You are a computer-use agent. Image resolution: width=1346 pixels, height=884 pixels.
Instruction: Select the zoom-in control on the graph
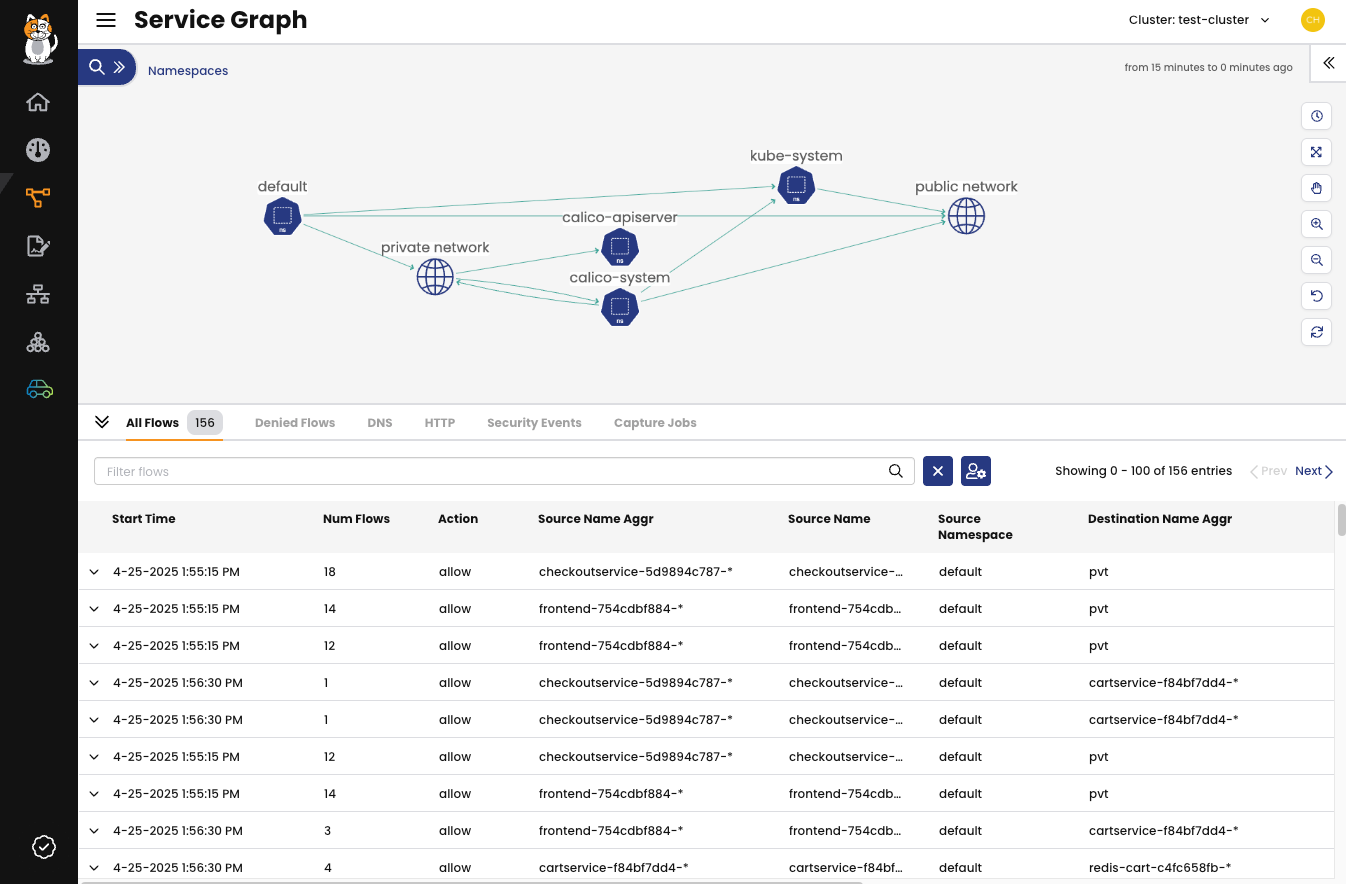(1316, 224)
